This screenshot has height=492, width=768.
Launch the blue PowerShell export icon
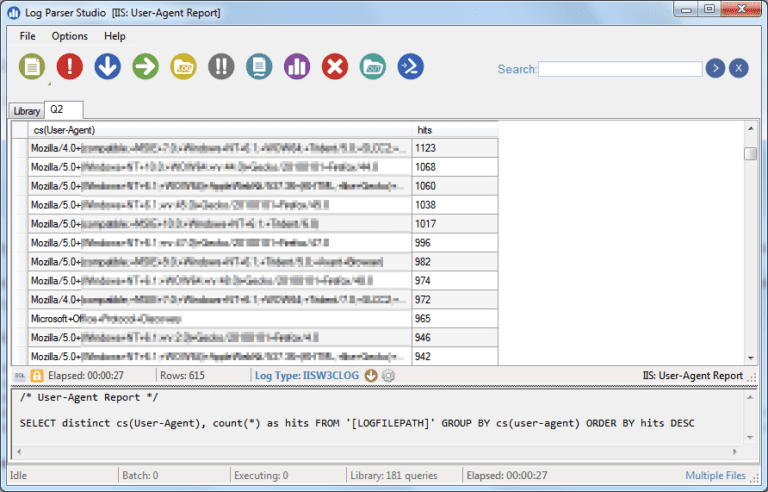[x=410, y=67]
